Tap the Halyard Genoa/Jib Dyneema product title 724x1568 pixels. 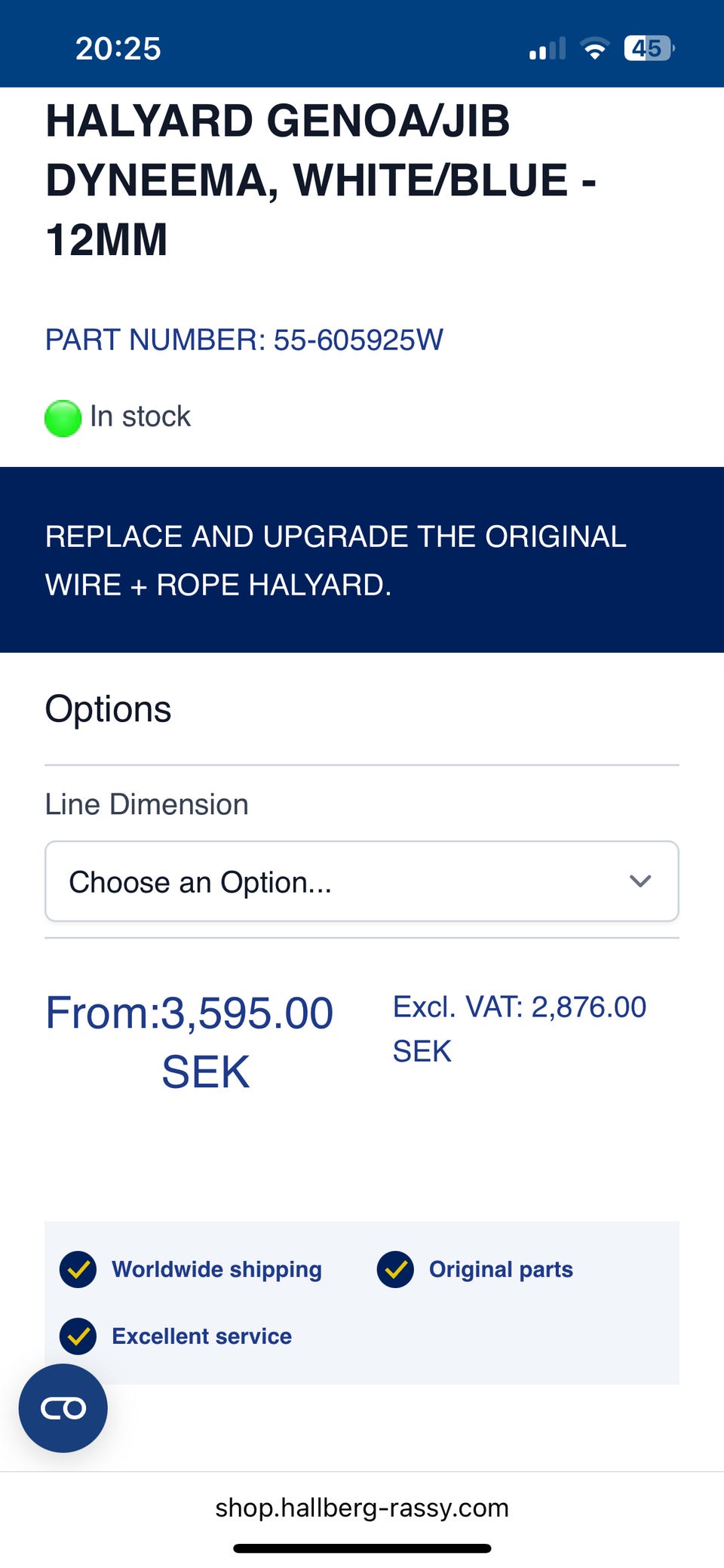321,180
